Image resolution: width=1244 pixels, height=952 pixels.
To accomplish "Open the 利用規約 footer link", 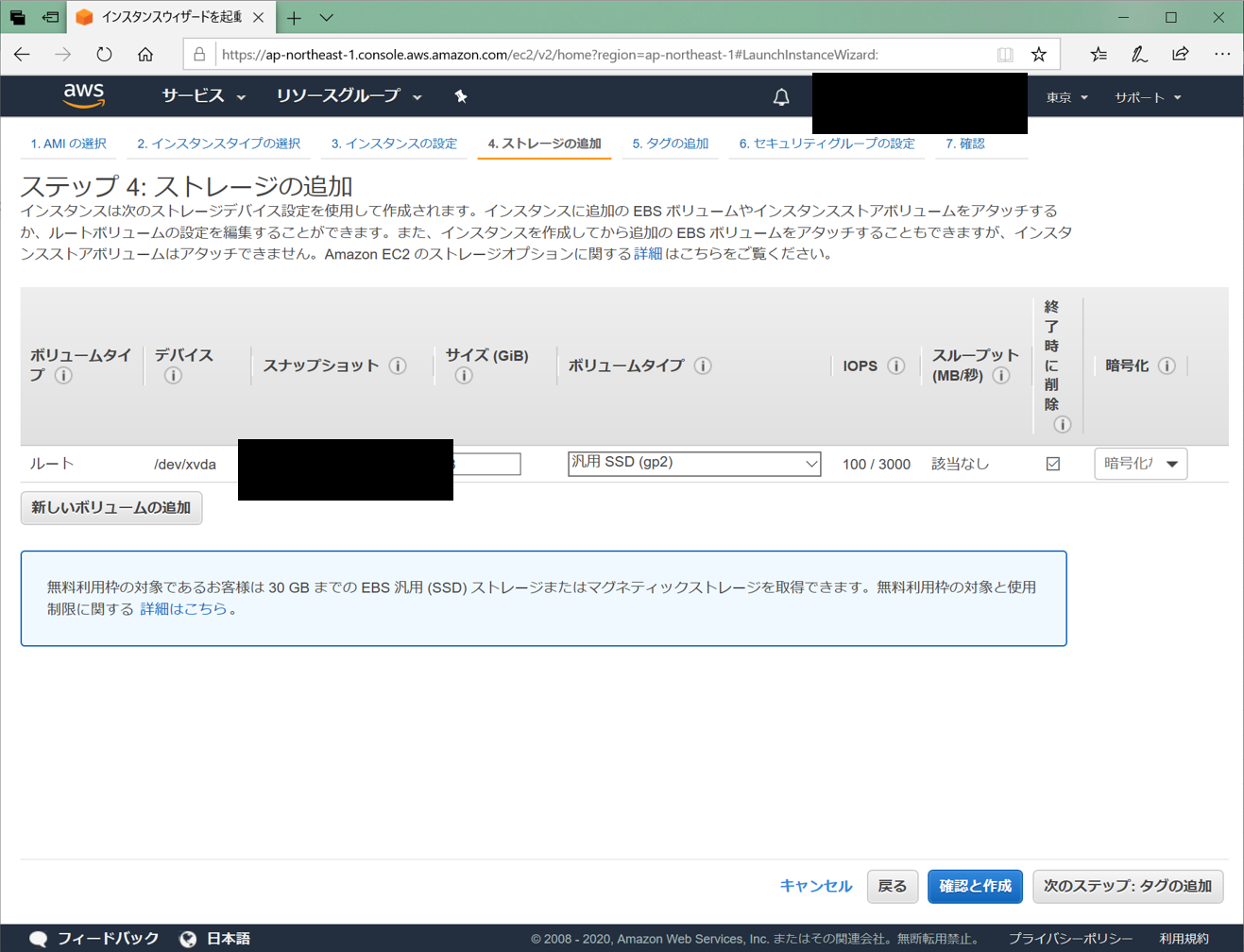I will [x=1184, y=938].
